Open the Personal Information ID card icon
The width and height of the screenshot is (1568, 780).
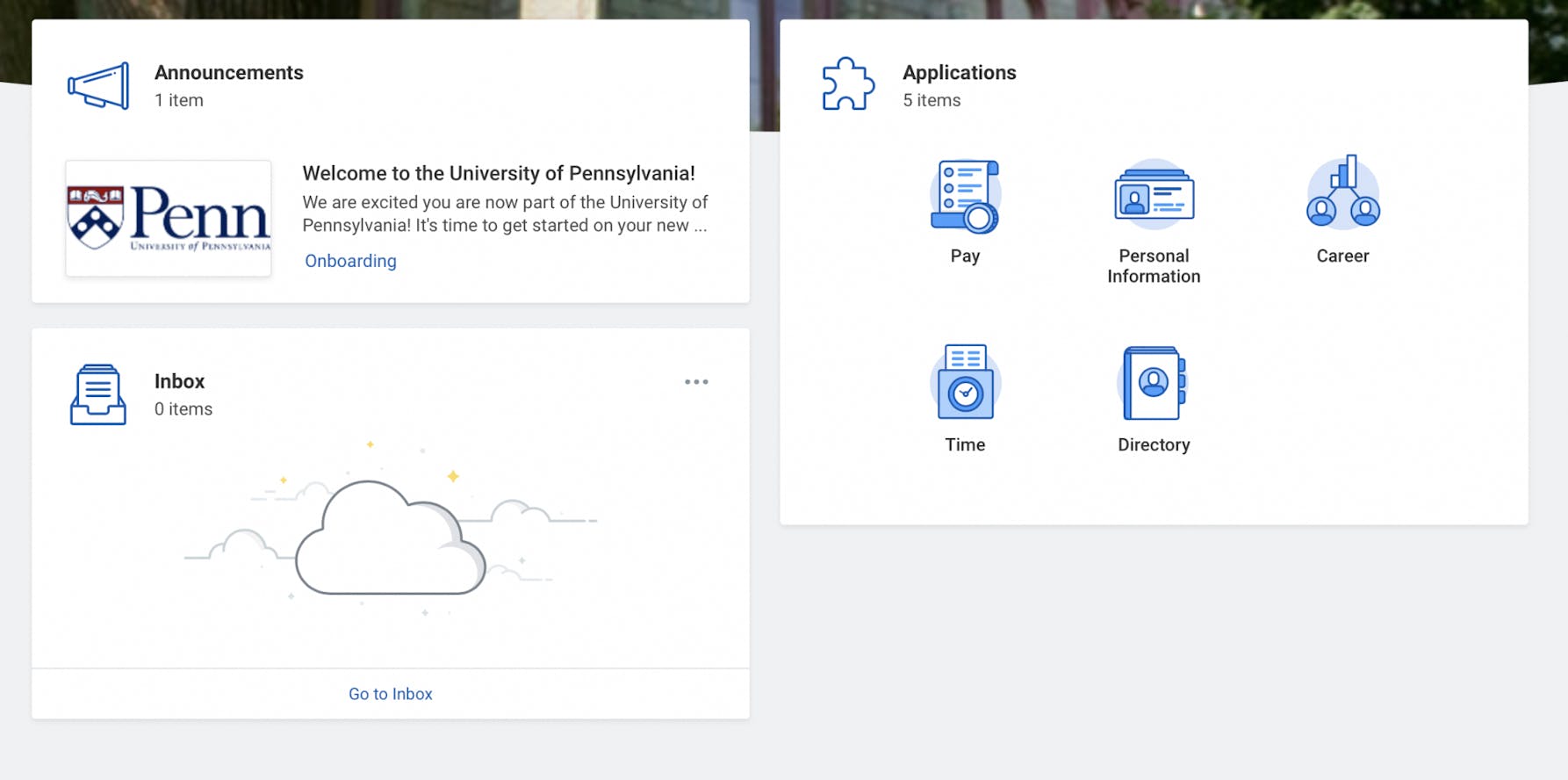coord(1154,195)
